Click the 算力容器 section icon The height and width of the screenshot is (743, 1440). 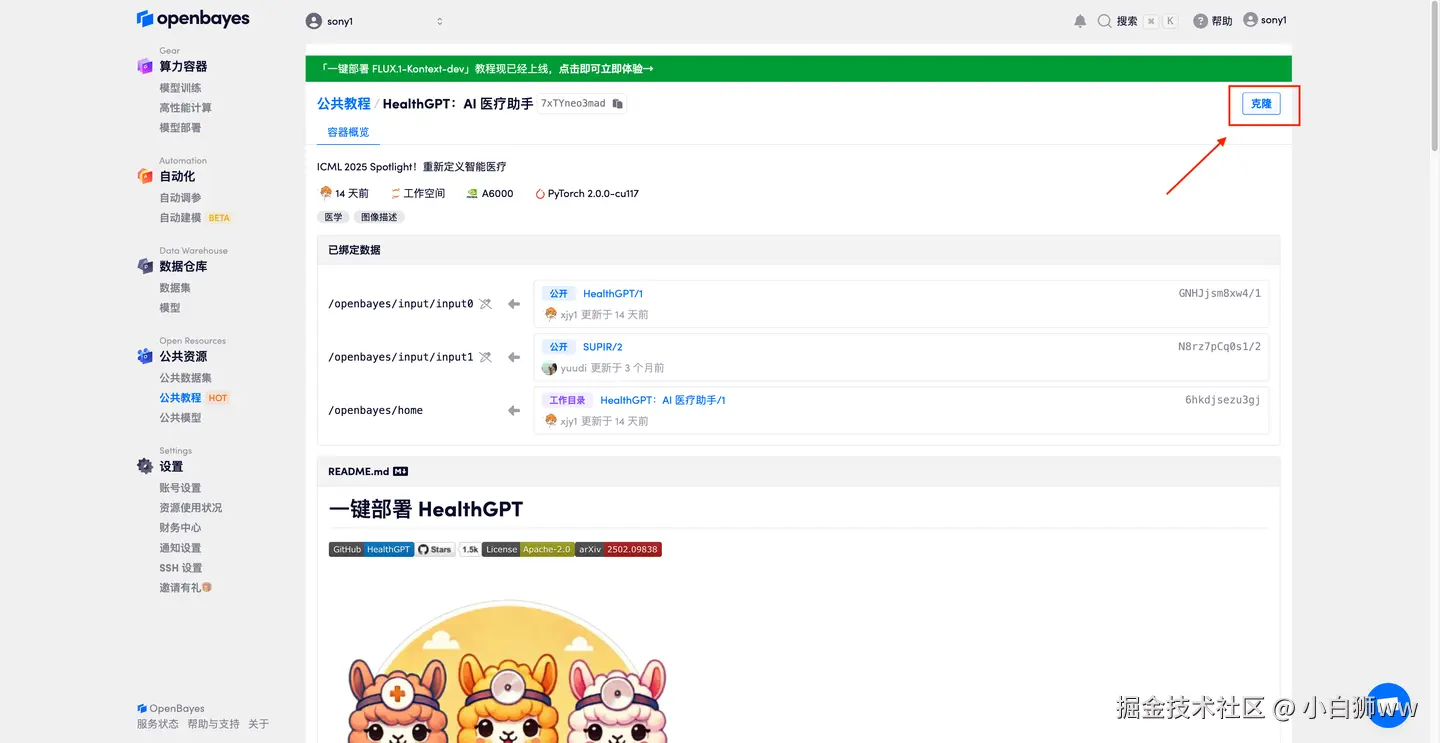coord(145,66)
